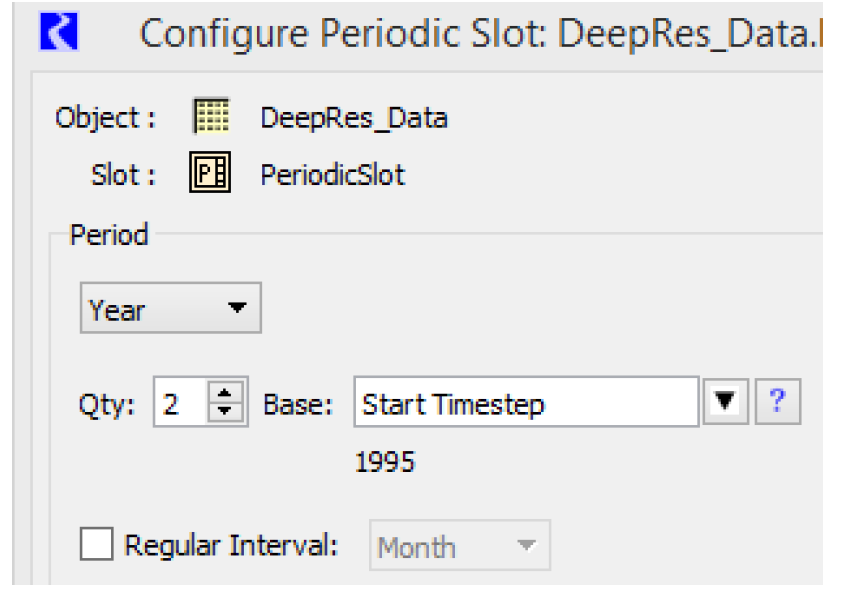Viewport: 859px width, 598px height.
Task: Click the Object: field label
Action: click(105, 118)
